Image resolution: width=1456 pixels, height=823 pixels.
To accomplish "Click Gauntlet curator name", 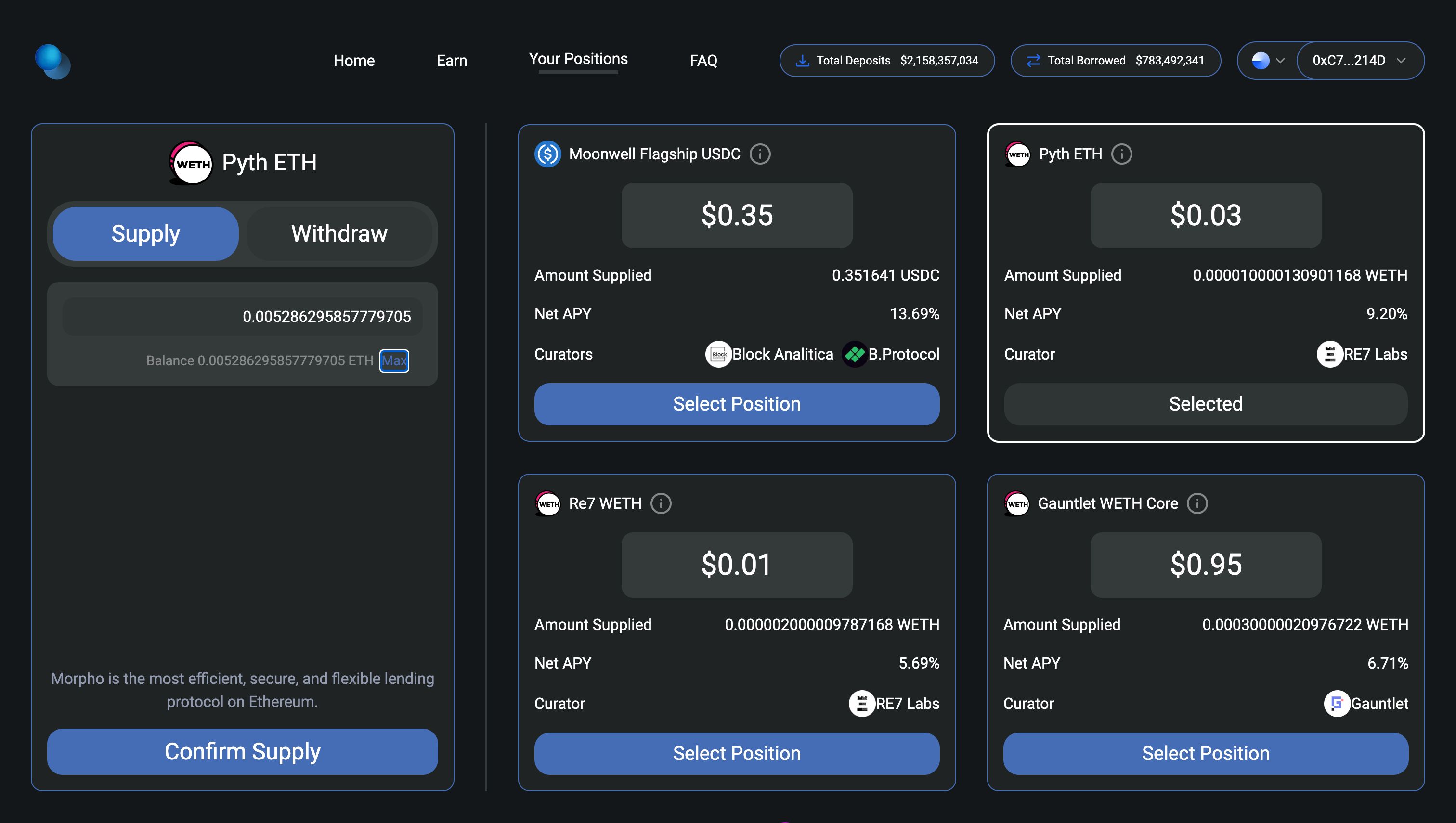I will point(1379,704).
